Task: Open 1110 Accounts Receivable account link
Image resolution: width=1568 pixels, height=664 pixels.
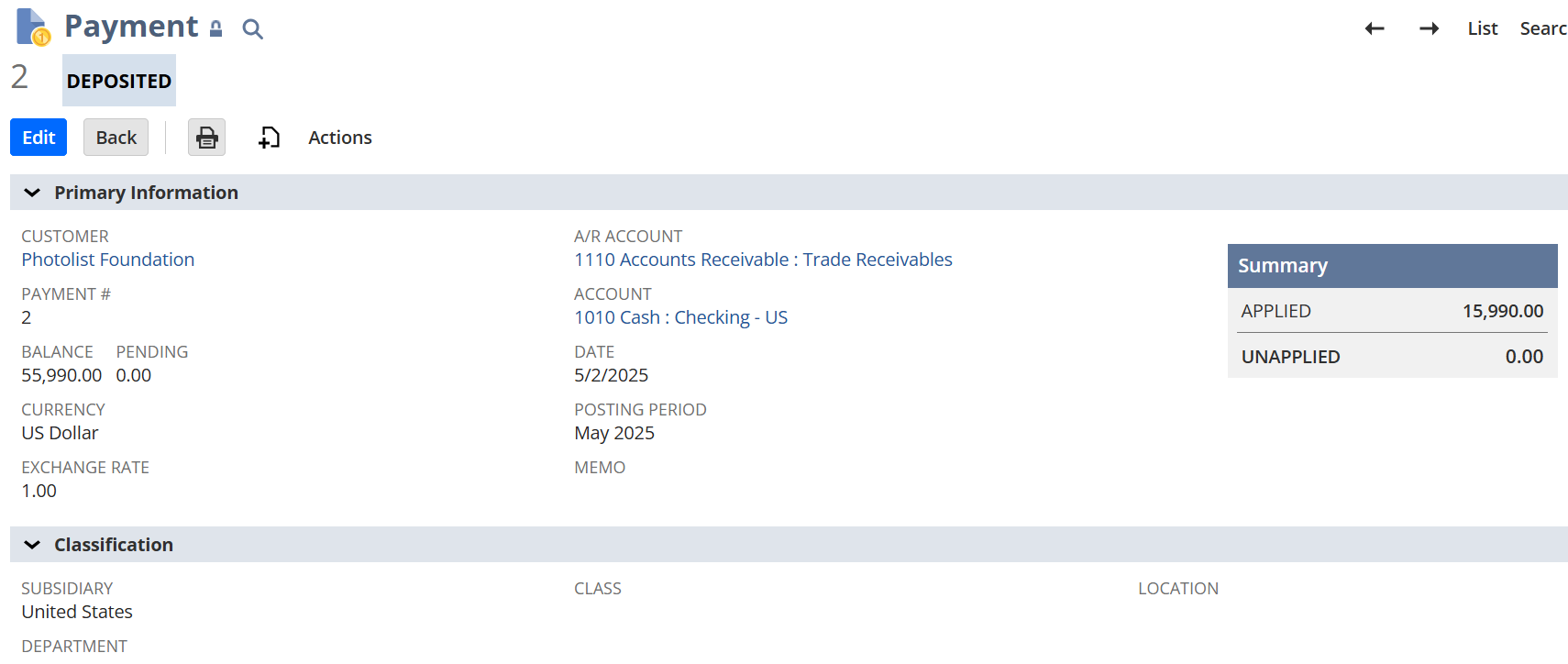Action: [x=763, y=260]
